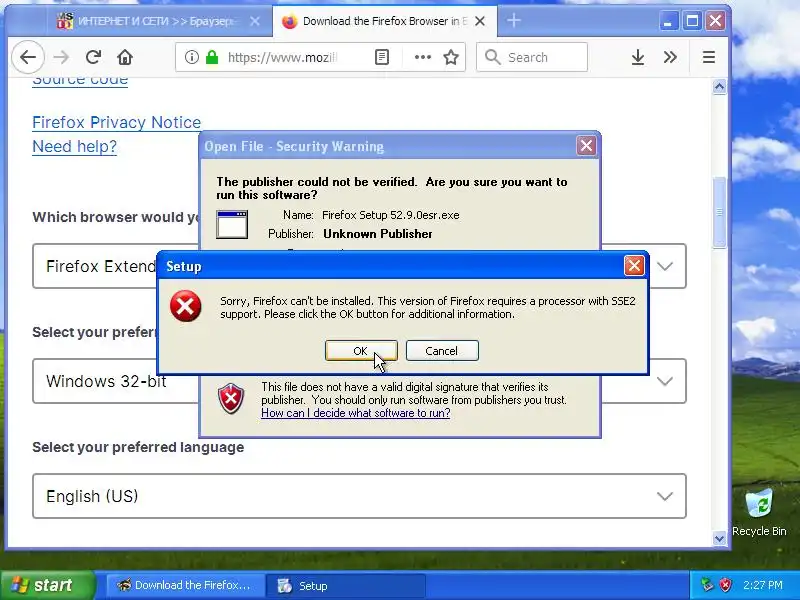The image size is (800, 600).
Task: Click OK in the Setup error dialog
Action: pos(361,351)
